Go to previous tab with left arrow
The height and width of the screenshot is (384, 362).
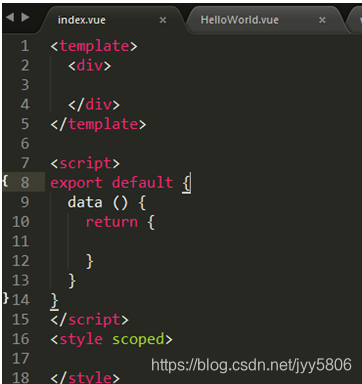pos(10,17)
